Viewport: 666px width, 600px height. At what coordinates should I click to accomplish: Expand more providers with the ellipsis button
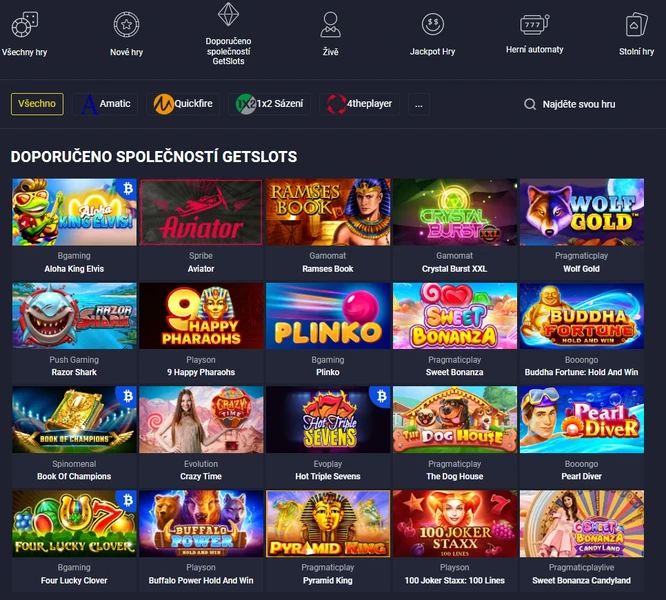(419, 104)
